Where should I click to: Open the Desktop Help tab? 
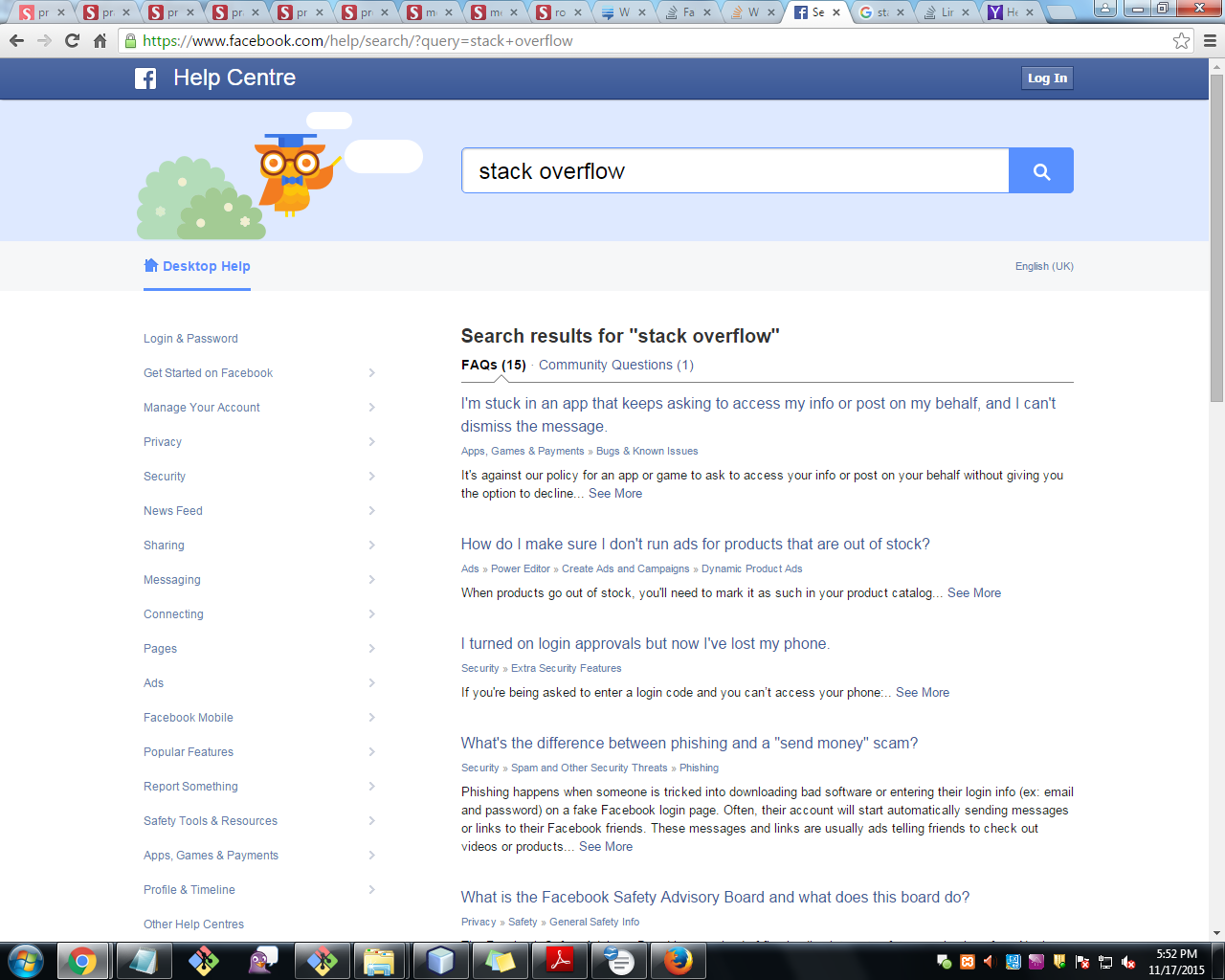(x=197, y=266)
